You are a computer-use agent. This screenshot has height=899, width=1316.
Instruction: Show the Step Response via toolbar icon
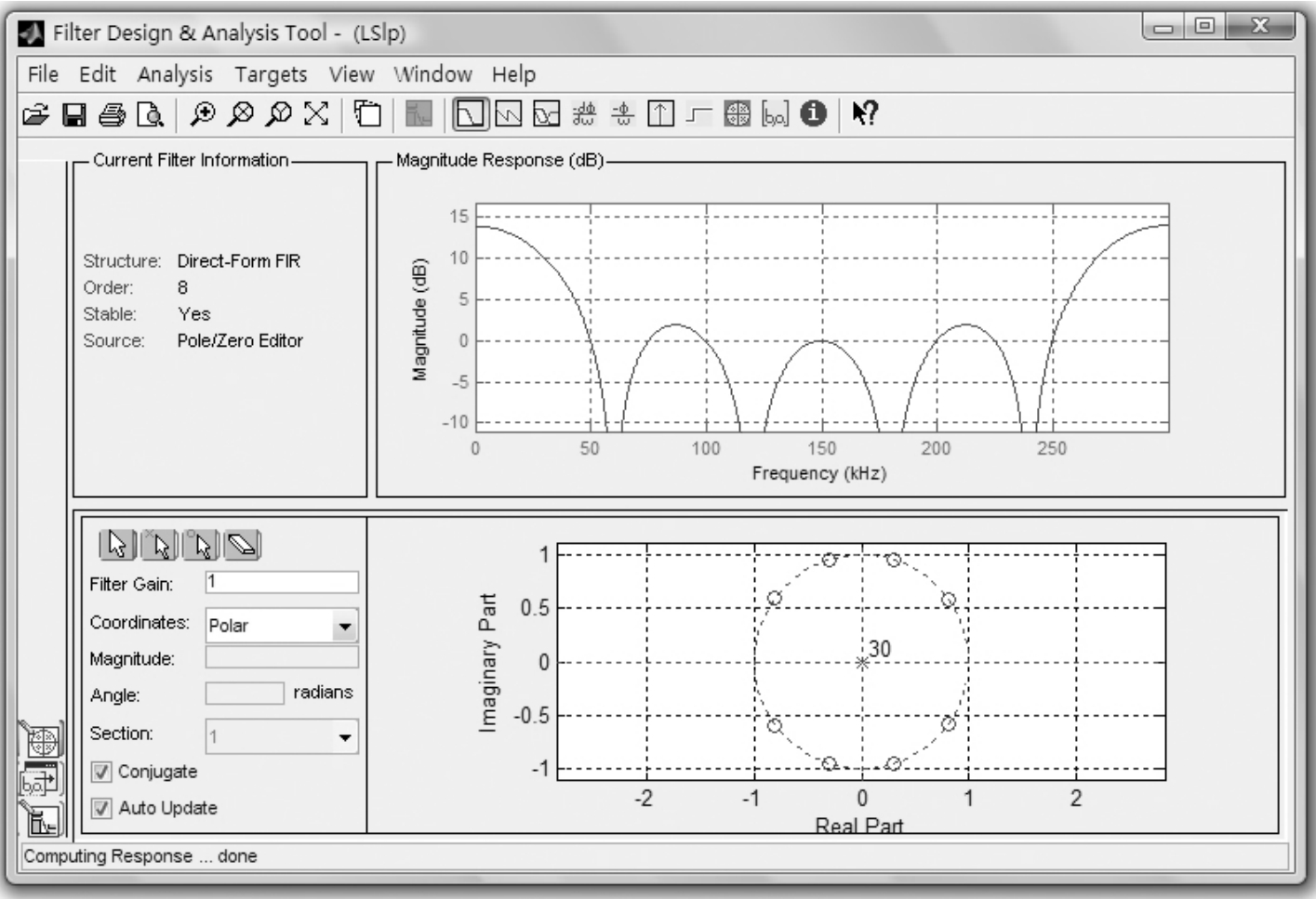click(698, 114)
